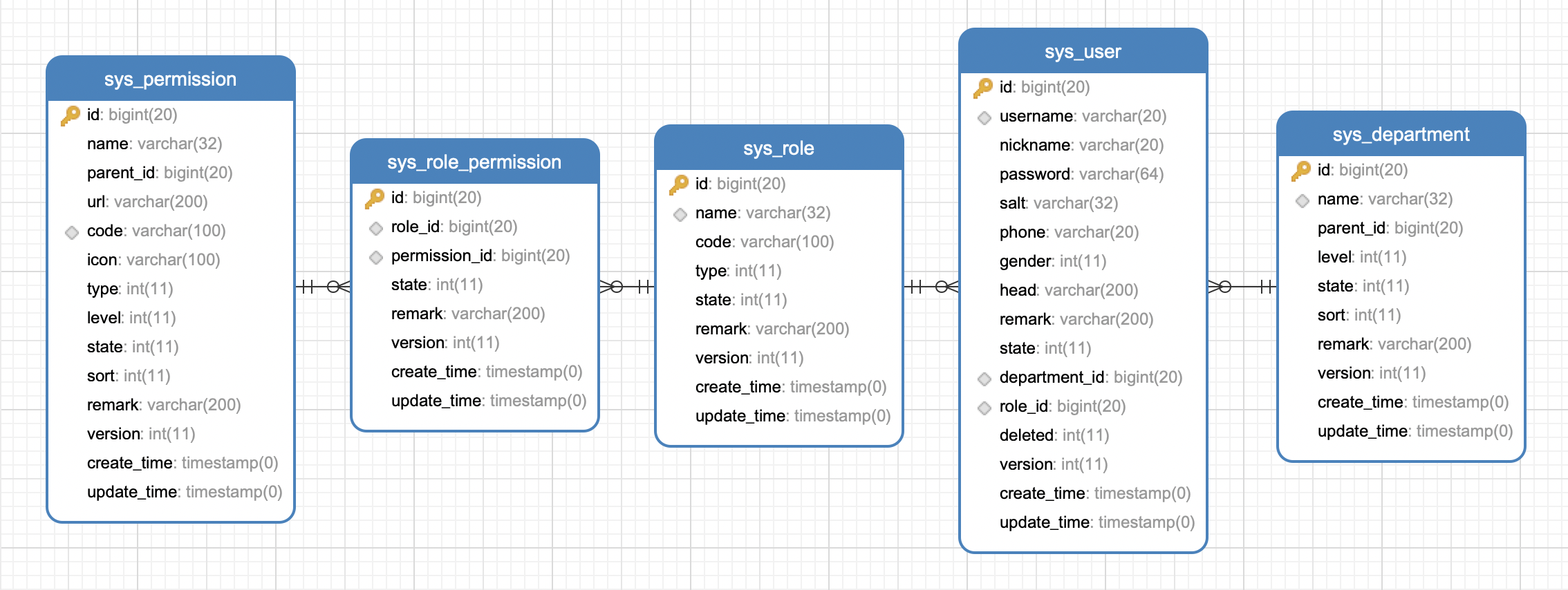Click the key icon in sys_role_permission table
Image resolution: width=1568 pixels, height=590 pixels.
(x=375, y=198)
